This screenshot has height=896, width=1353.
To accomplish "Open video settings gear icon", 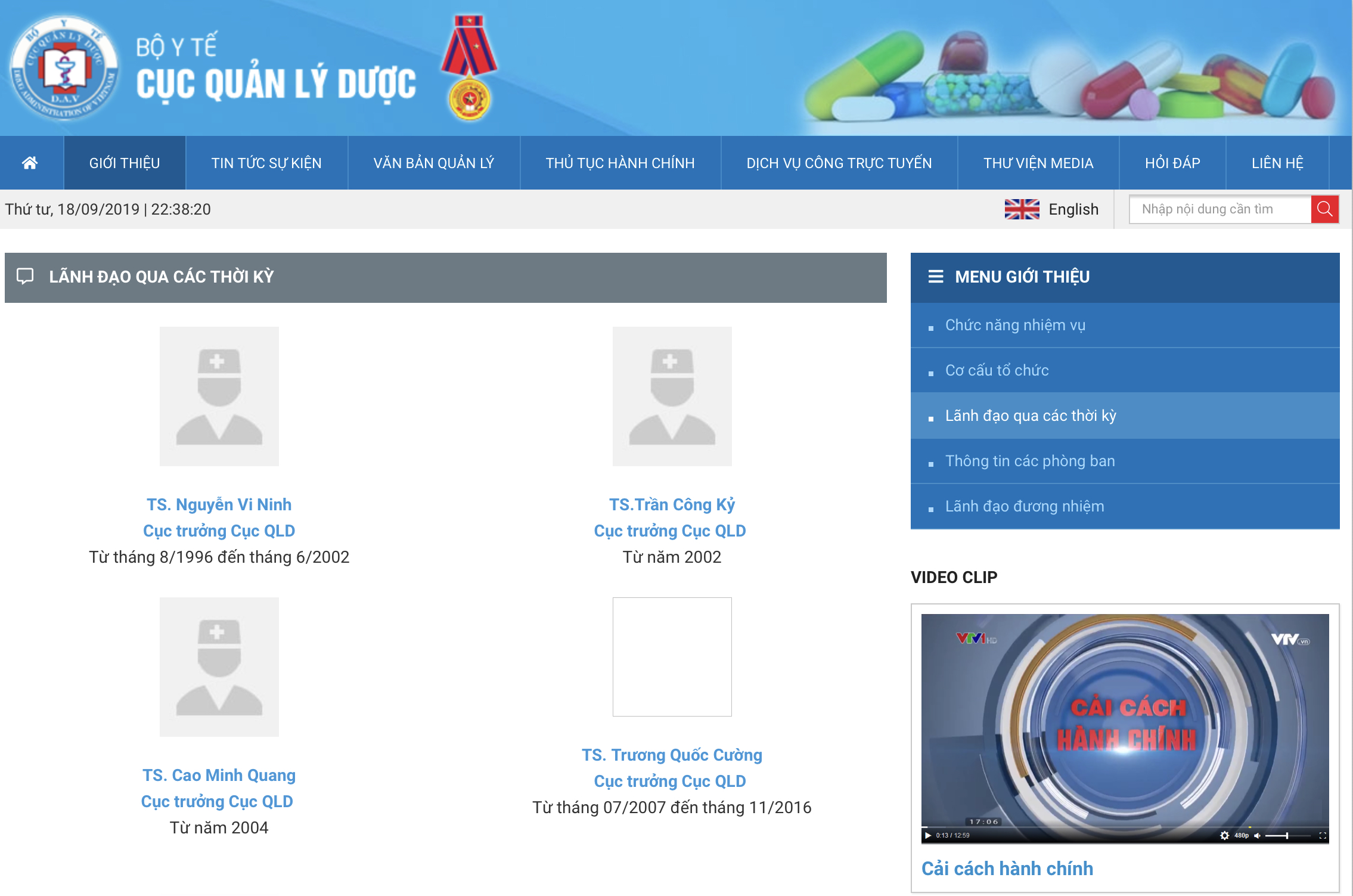I will coord(1224,835).
